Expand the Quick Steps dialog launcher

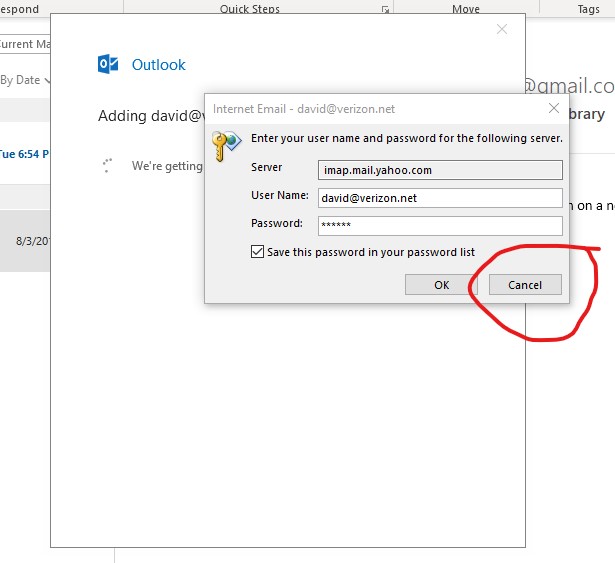click(x=385, y=9)
